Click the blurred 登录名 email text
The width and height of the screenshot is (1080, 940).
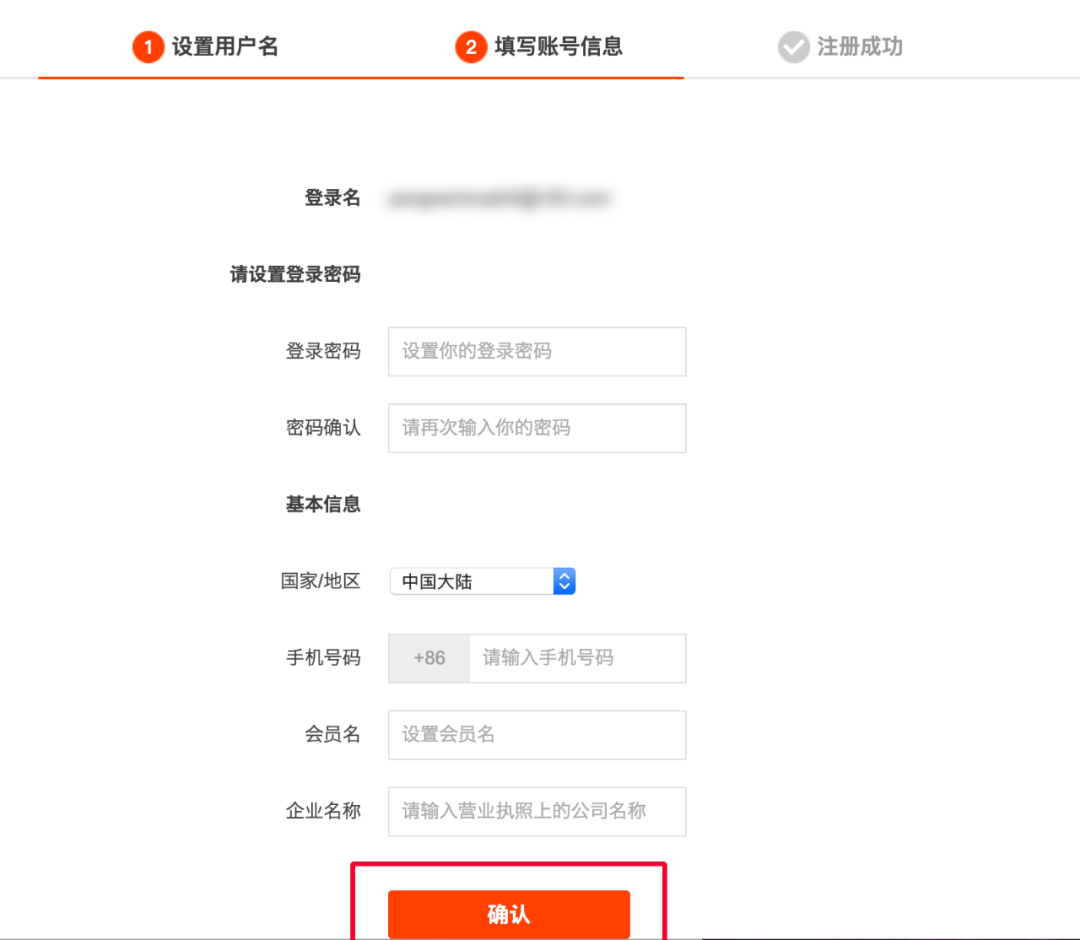(500, 197)
